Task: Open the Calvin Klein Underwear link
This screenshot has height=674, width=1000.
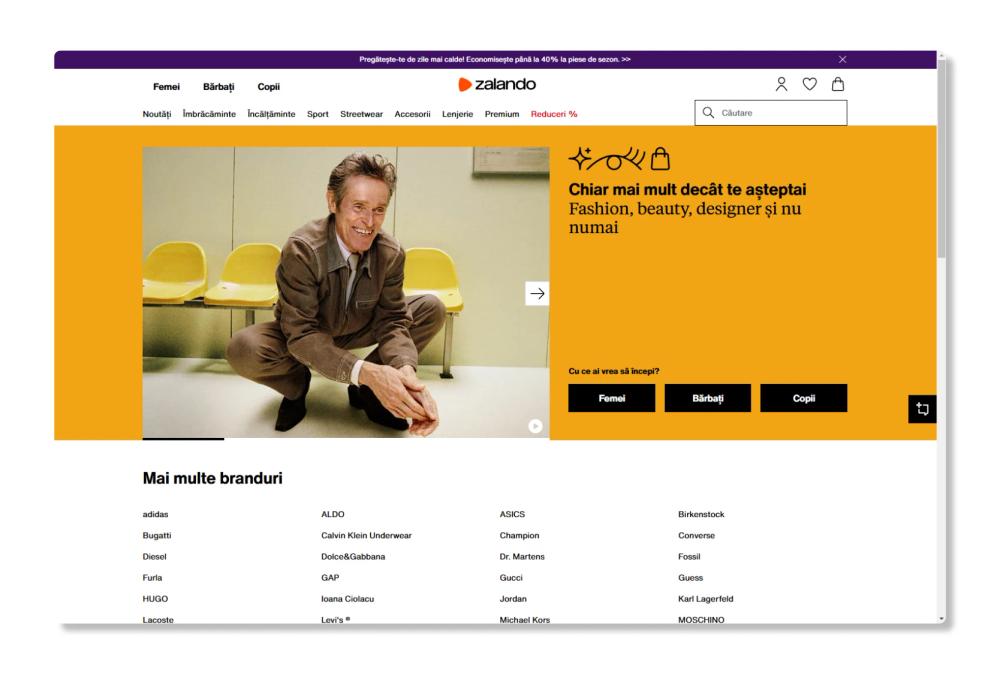Action: (x=366, y=536)
